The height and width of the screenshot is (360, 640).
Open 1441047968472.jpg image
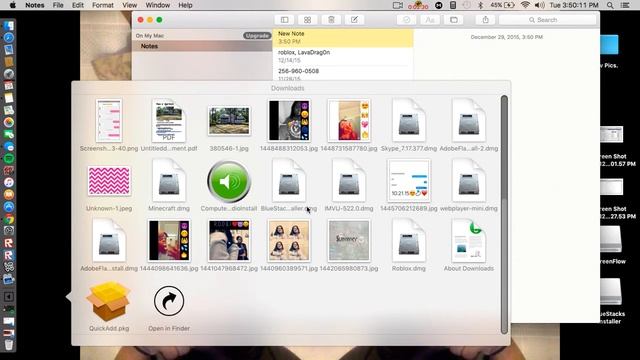click(x=229, y=245)
